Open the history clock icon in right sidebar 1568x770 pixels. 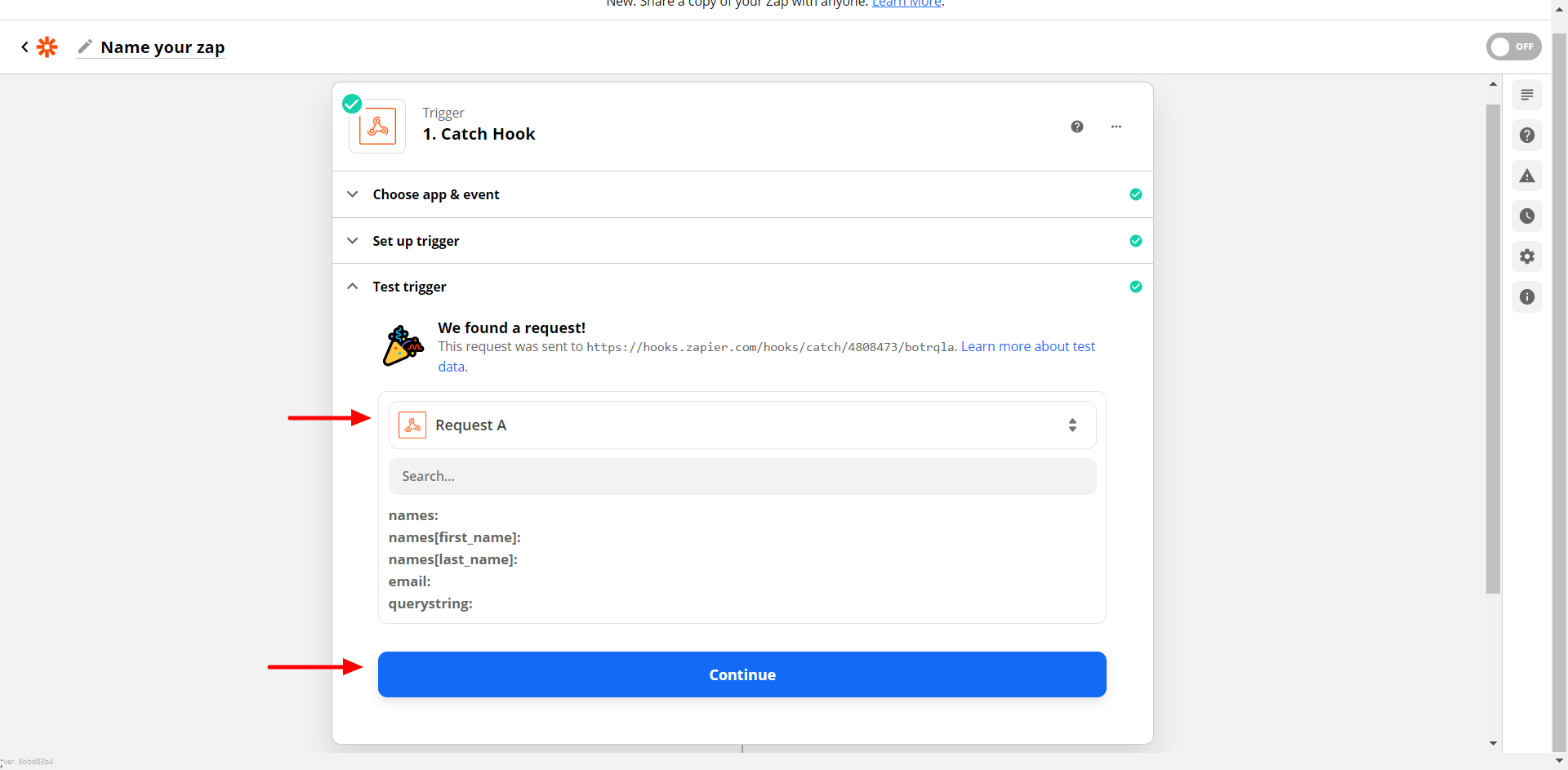[1527, 216]
